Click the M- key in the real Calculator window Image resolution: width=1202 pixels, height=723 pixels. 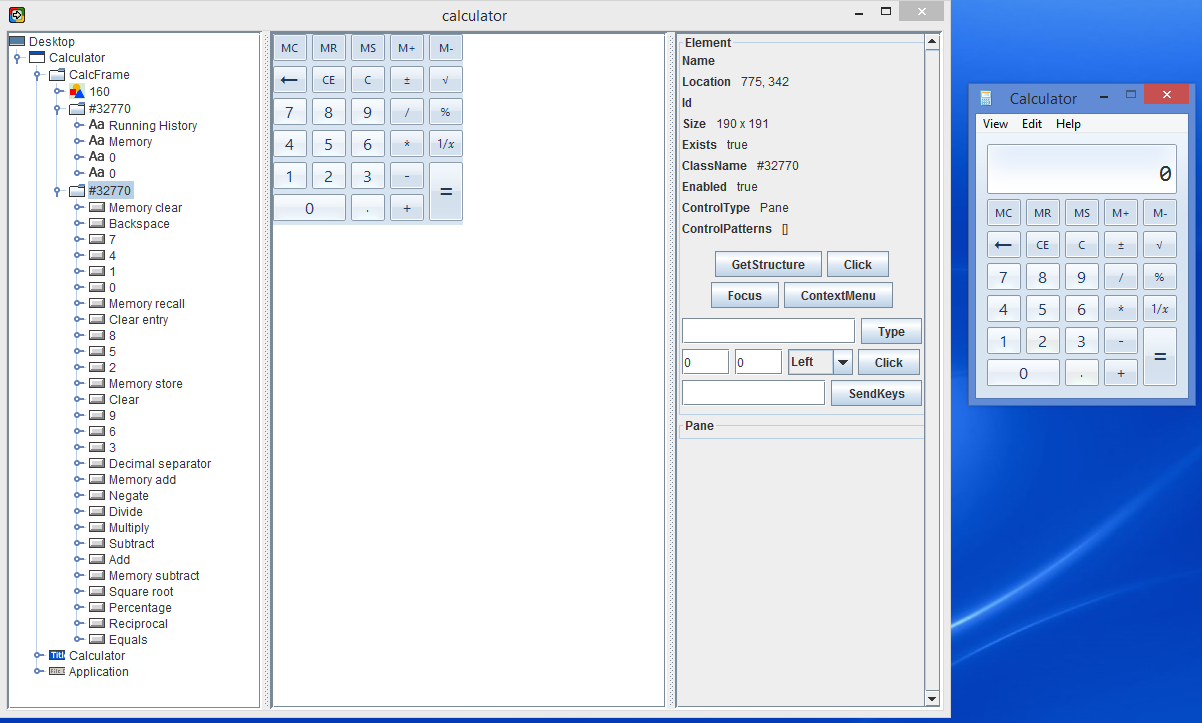pos(1159,212)
